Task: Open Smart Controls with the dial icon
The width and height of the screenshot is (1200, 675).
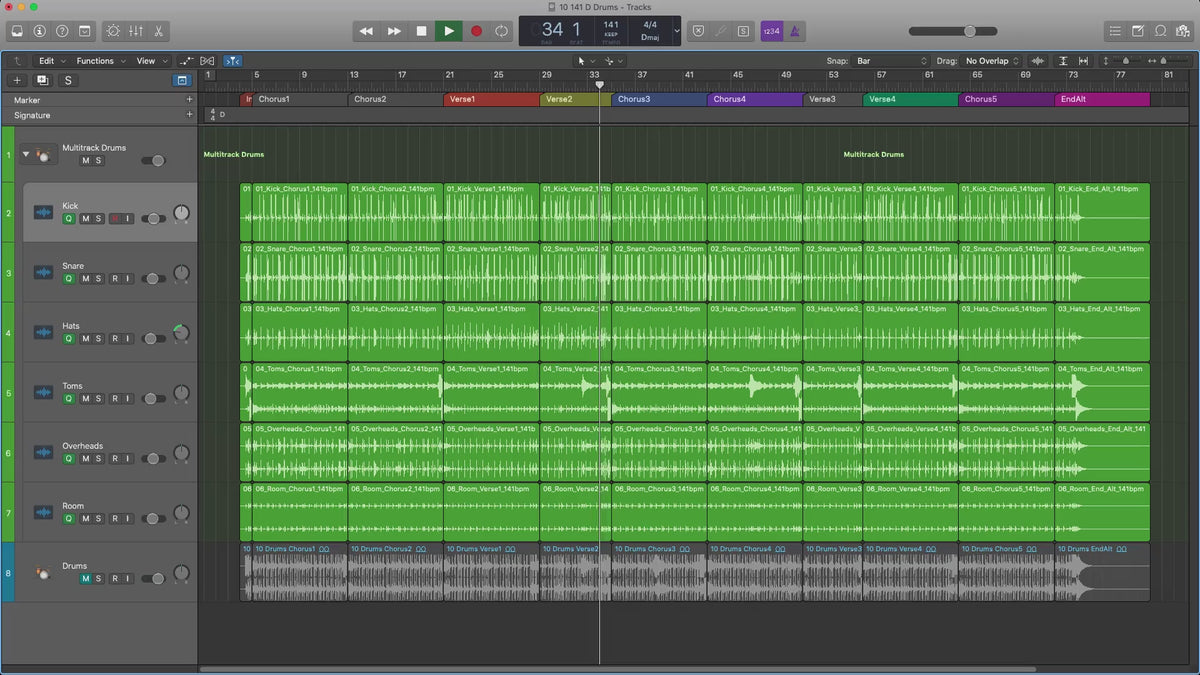Action: tap(112, 31)
